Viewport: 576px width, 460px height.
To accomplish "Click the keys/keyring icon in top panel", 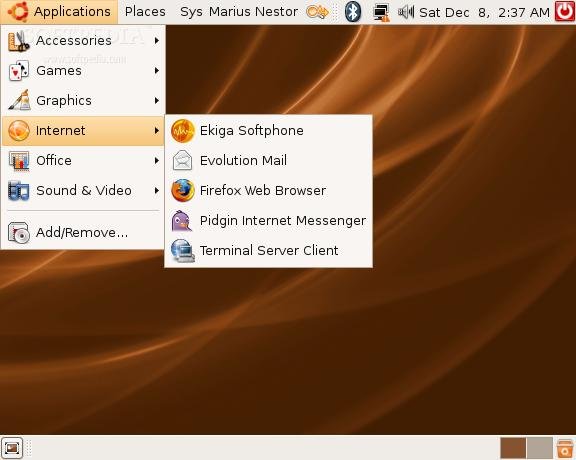I will [x=317, y=12].
